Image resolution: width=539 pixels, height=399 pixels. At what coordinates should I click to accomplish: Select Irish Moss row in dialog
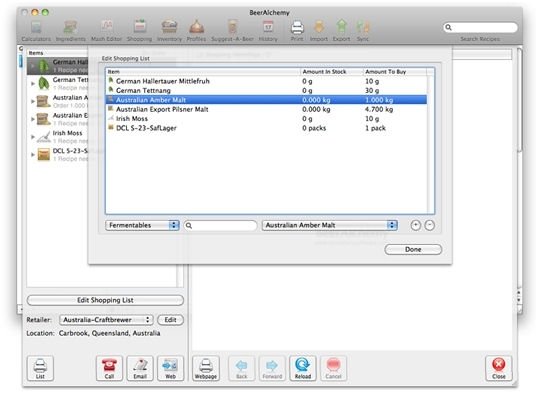266,119
